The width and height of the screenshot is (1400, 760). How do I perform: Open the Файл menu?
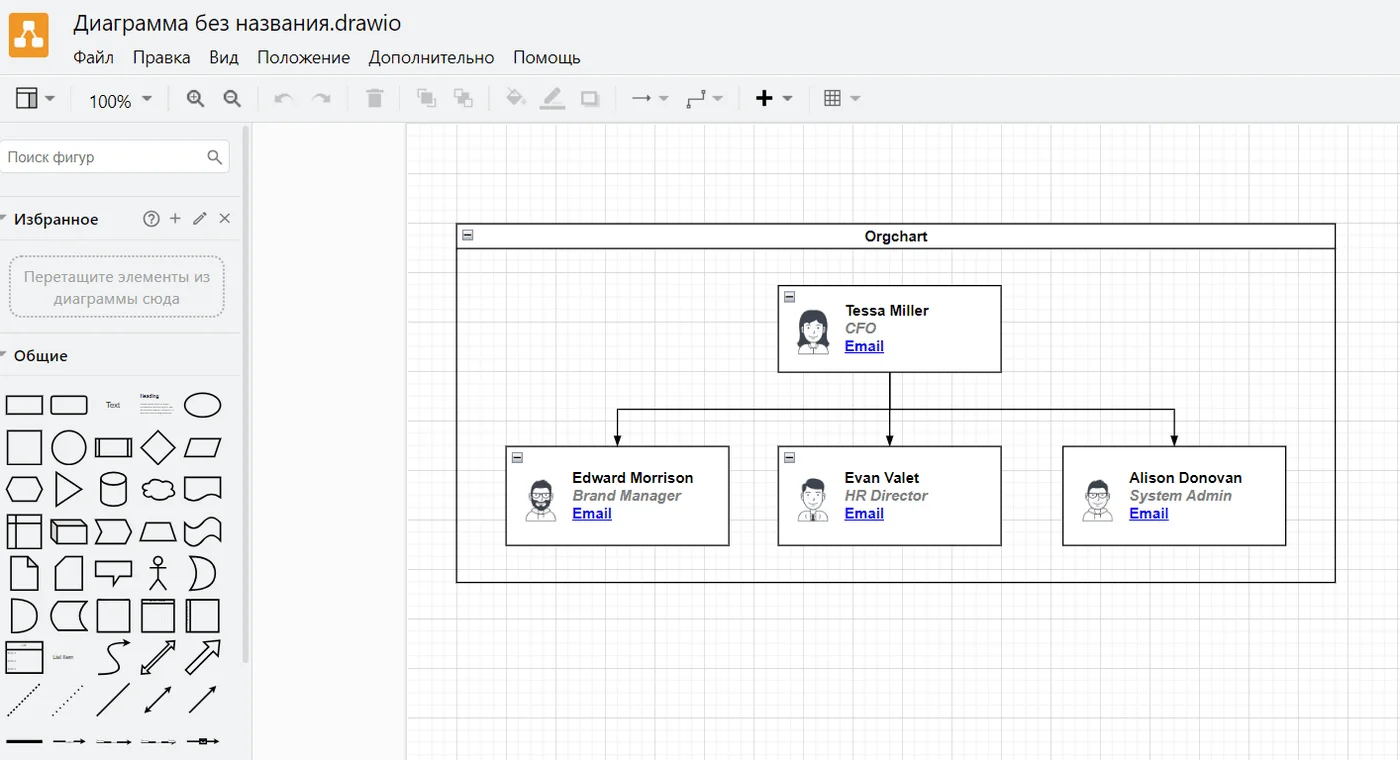[93, 57]
